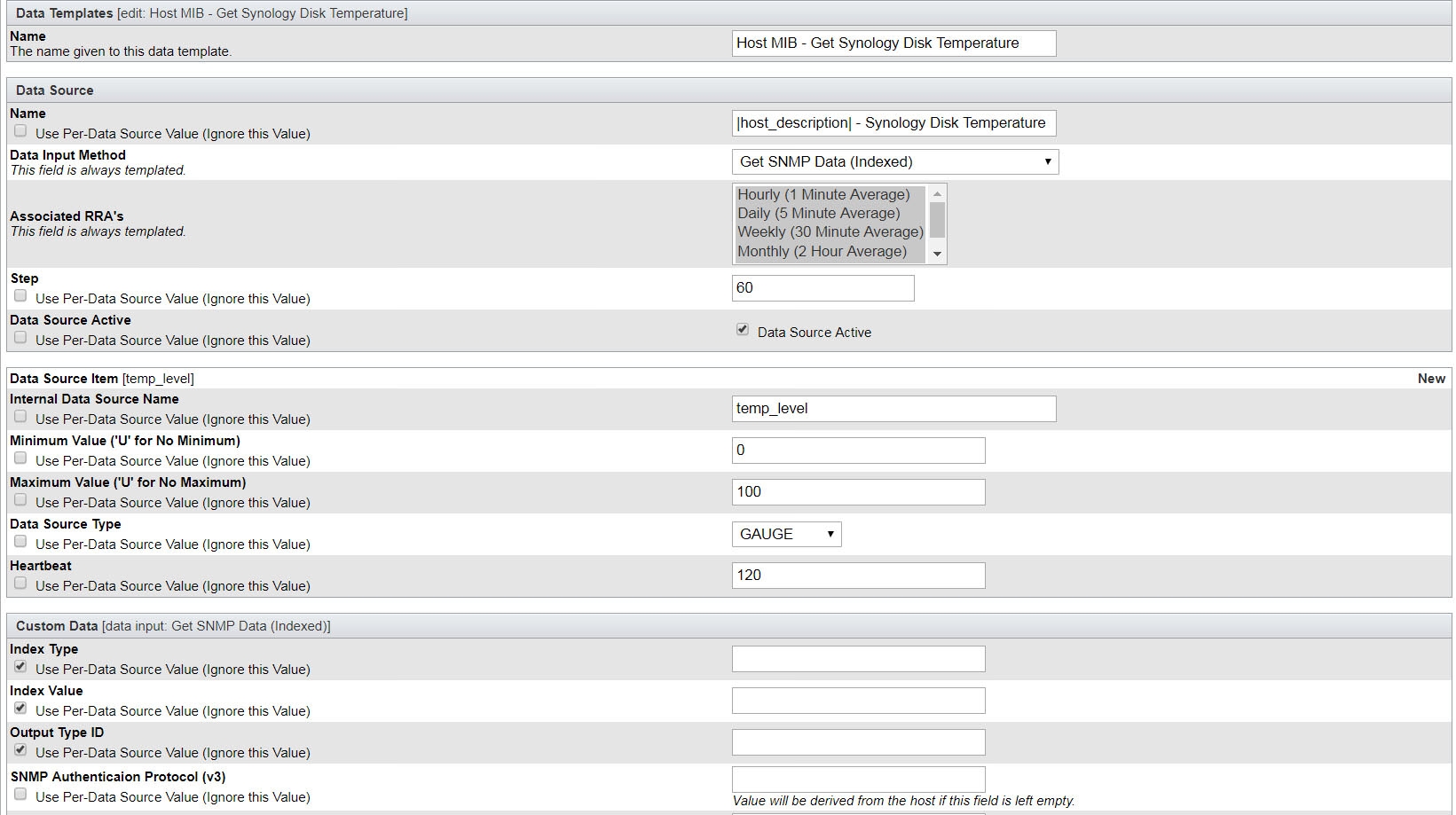
Task: Uncheck the Data Source Active checkbox
Action: [743, 330]
